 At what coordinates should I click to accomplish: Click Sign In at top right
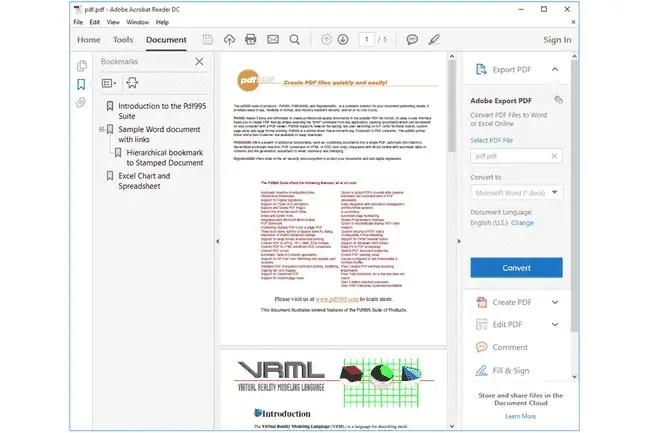coord(557,40)
